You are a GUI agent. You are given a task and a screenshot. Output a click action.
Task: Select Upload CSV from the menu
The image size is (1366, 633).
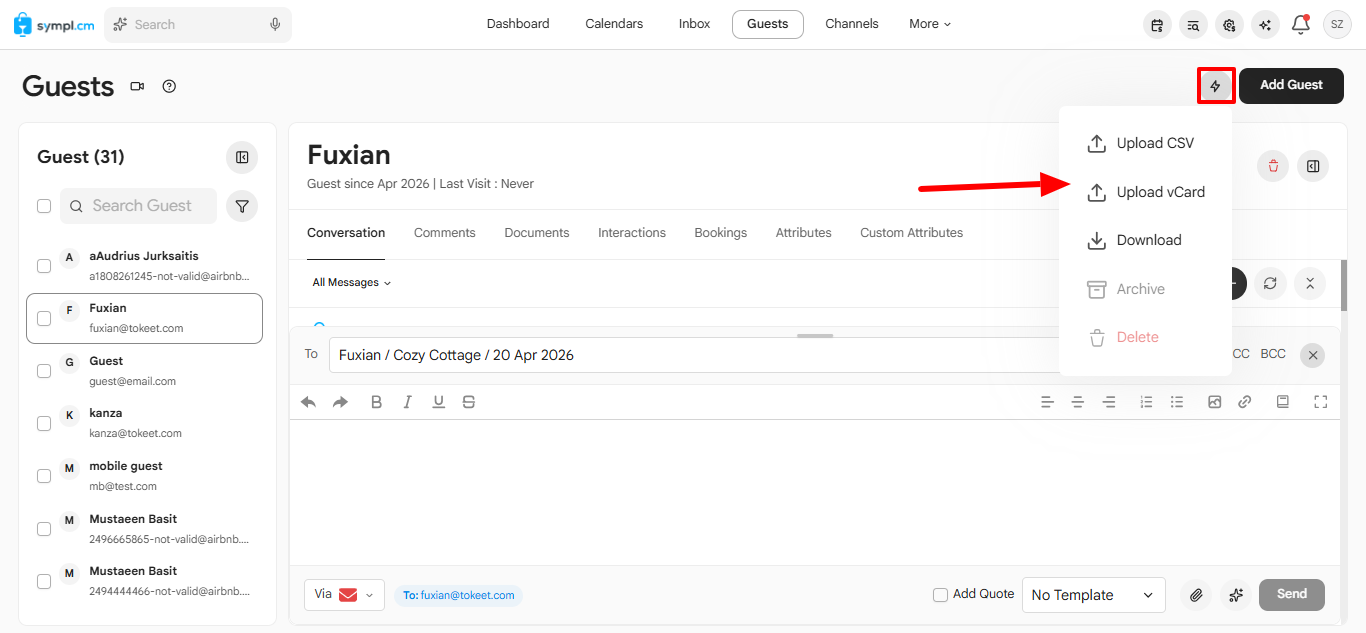pyautogui.click(x=1145, y=143)
